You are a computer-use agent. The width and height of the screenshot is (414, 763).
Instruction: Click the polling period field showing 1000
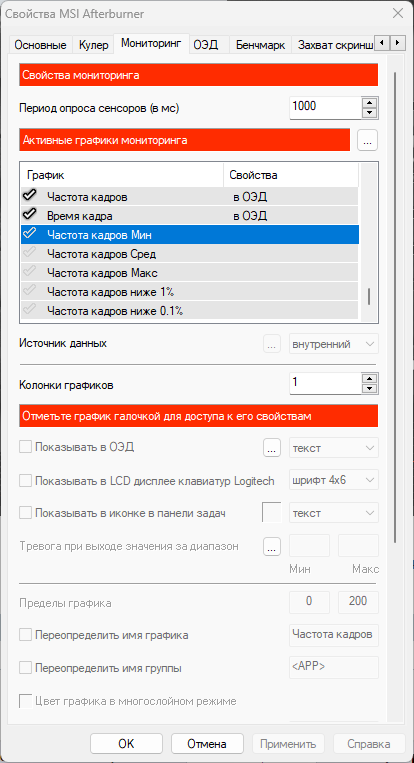(x=325, y=108)
